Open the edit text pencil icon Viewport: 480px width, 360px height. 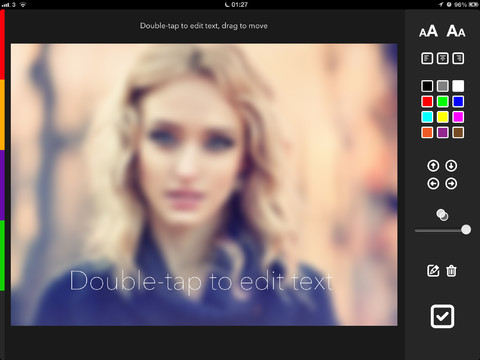(433, 271)
